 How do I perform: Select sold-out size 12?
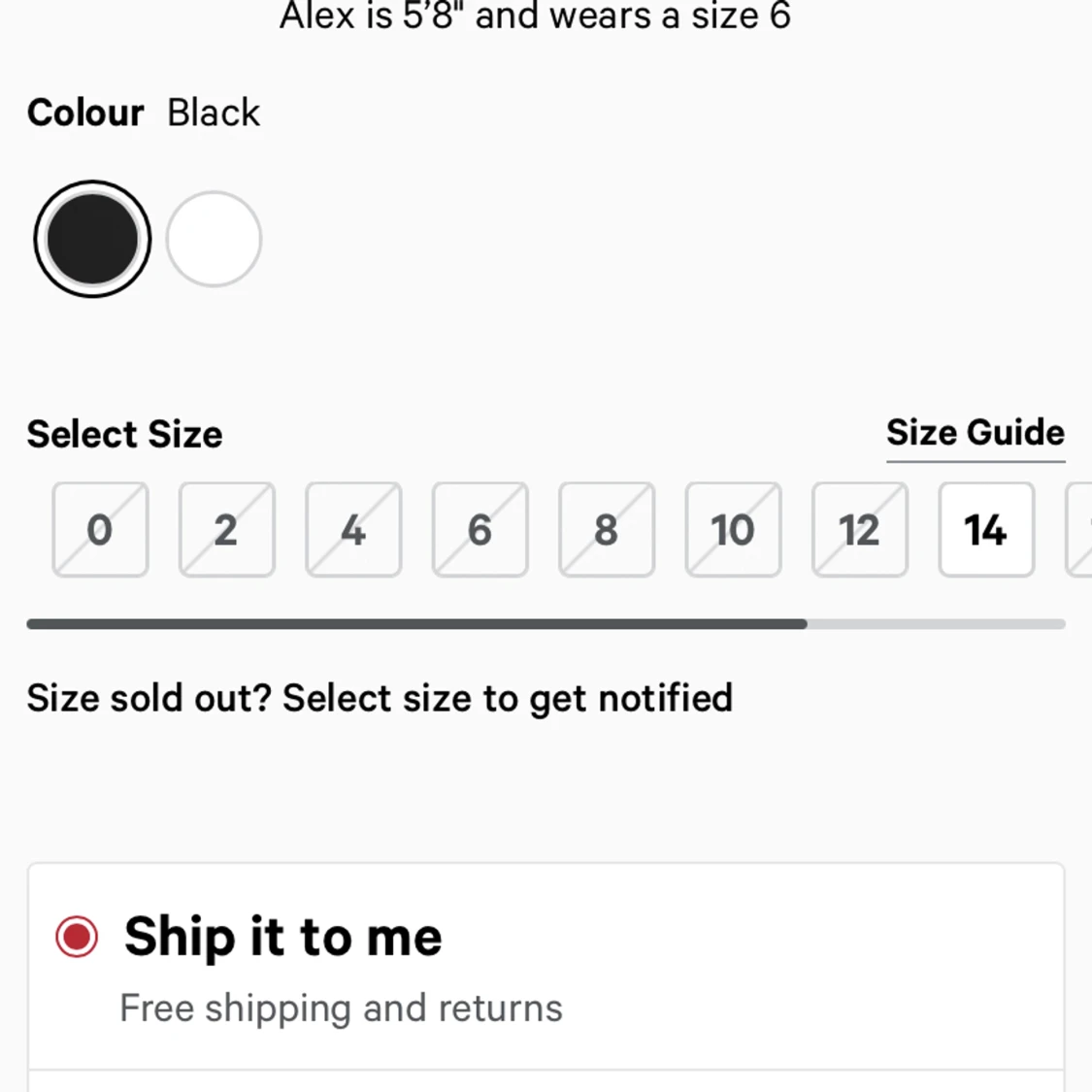[860, 530]
